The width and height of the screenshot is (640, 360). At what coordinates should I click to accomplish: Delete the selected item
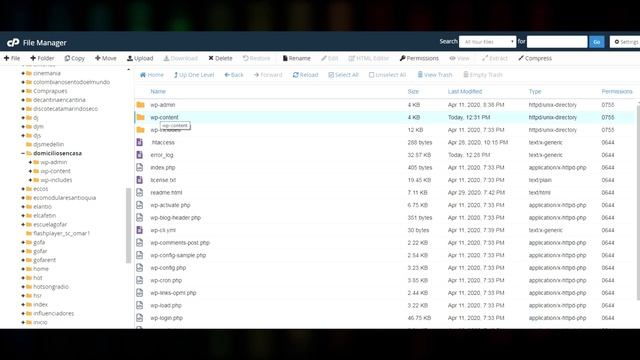coord(220,58)
